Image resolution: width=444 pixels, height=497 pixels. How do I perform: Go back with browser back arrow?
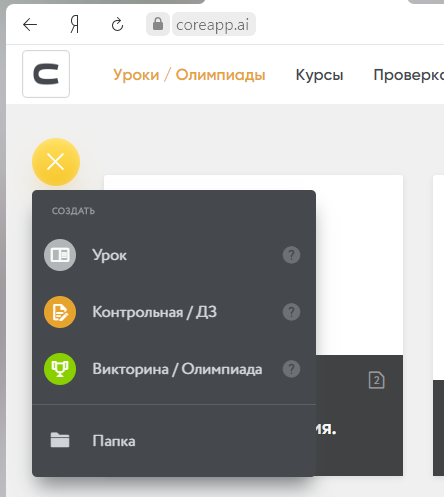(x=30, y=25)
